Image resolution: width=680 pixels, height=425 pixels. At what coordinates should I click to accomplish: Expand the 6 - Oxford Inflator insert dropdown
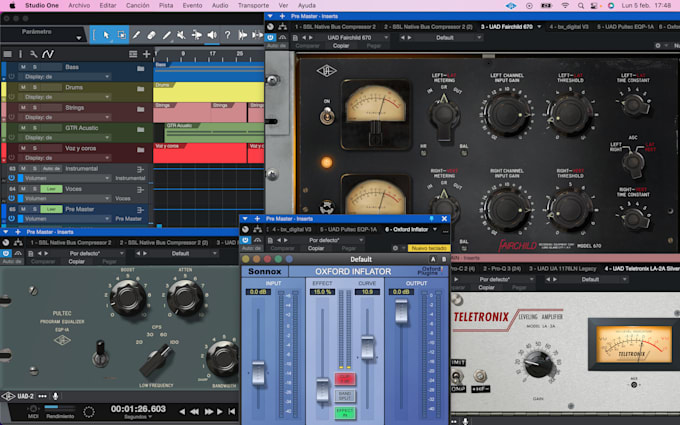pos(435,229)
